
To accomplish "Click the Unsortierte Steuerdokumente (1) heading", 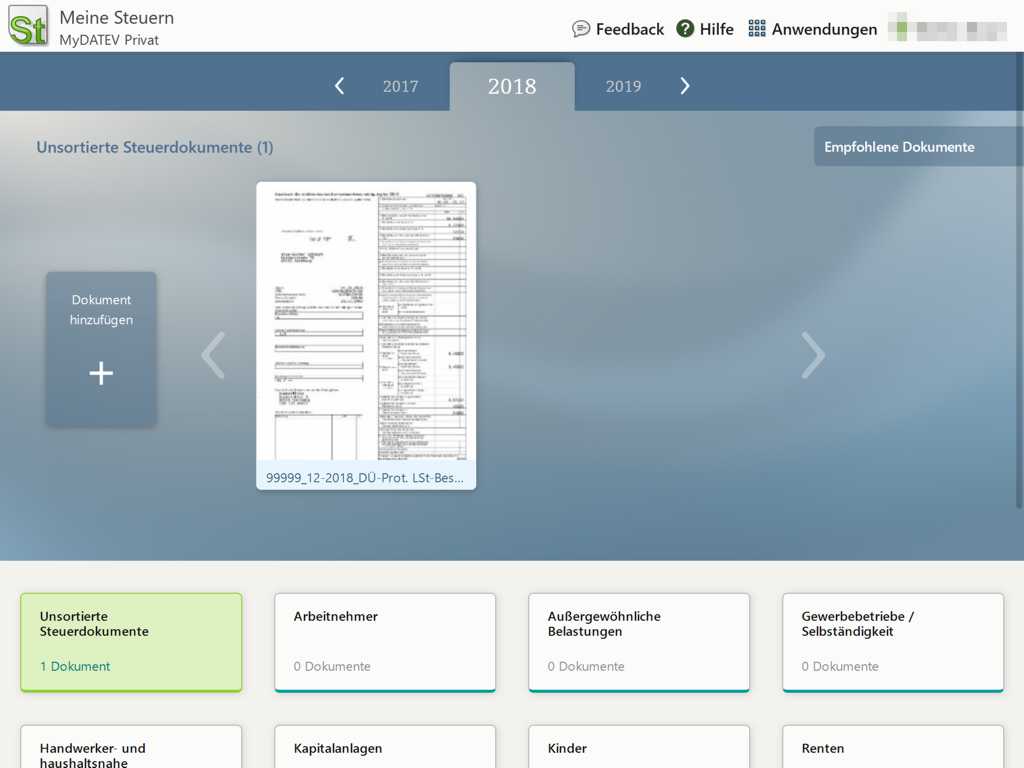I will click(x=155, y=147).
